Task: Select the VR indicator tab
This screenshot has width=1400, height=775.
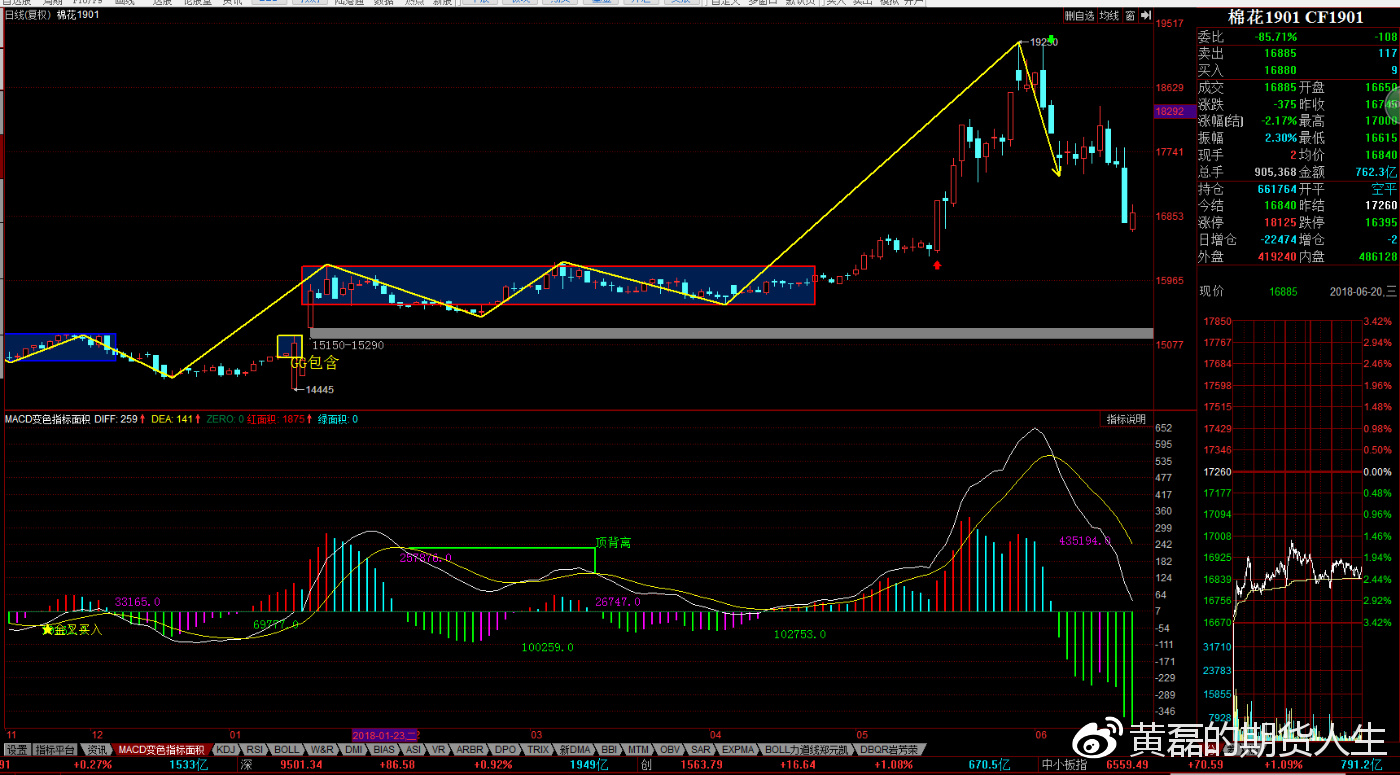Action: [x=438, y=749]
